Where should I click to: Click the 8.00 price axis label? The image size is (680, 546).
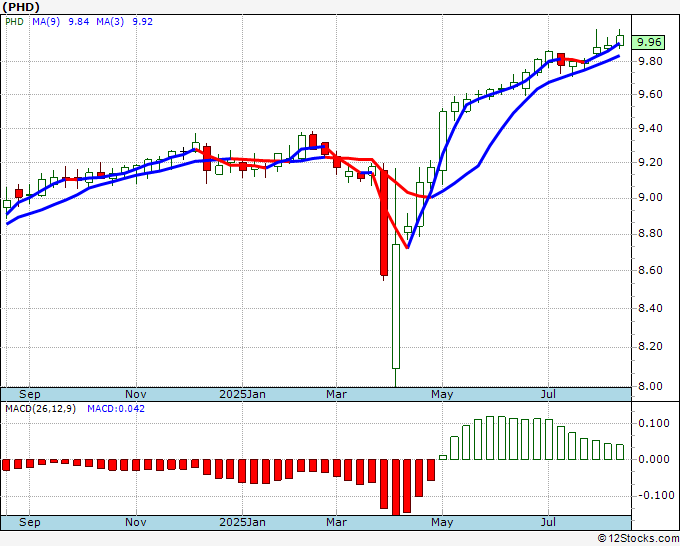click(650, 386)
